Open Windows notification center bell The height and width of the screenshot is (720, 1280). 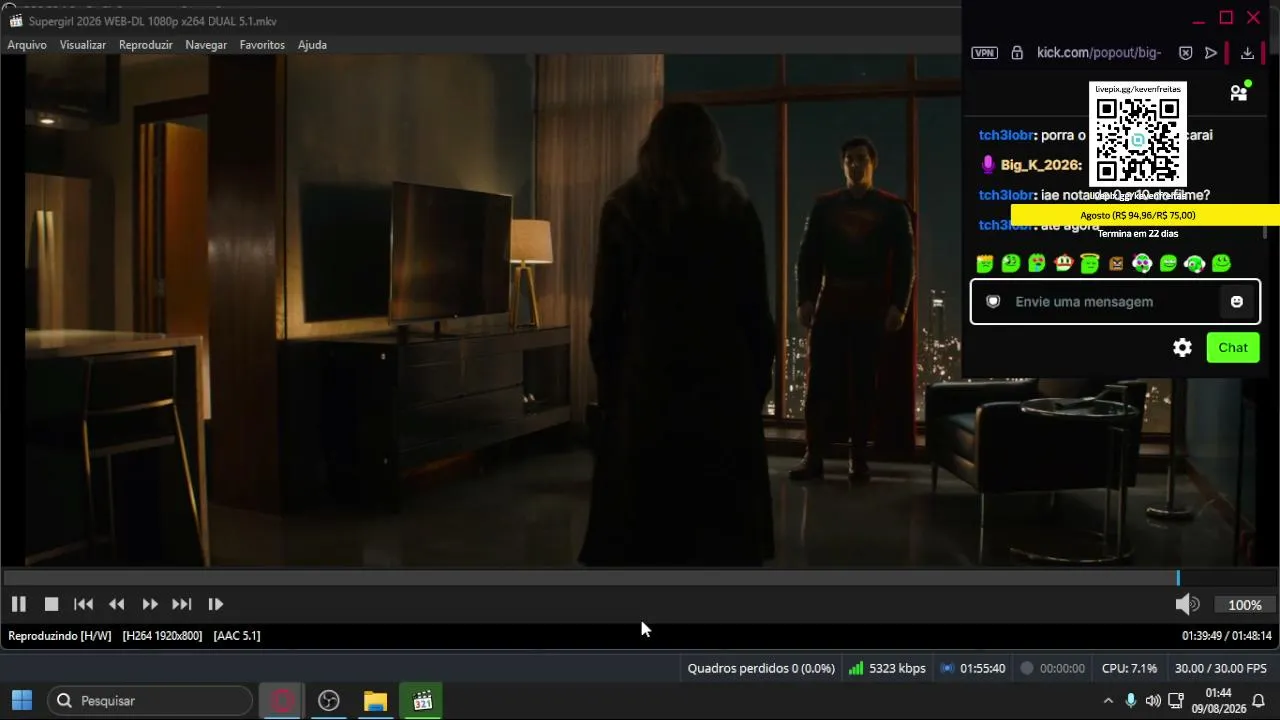point(1259,701)
